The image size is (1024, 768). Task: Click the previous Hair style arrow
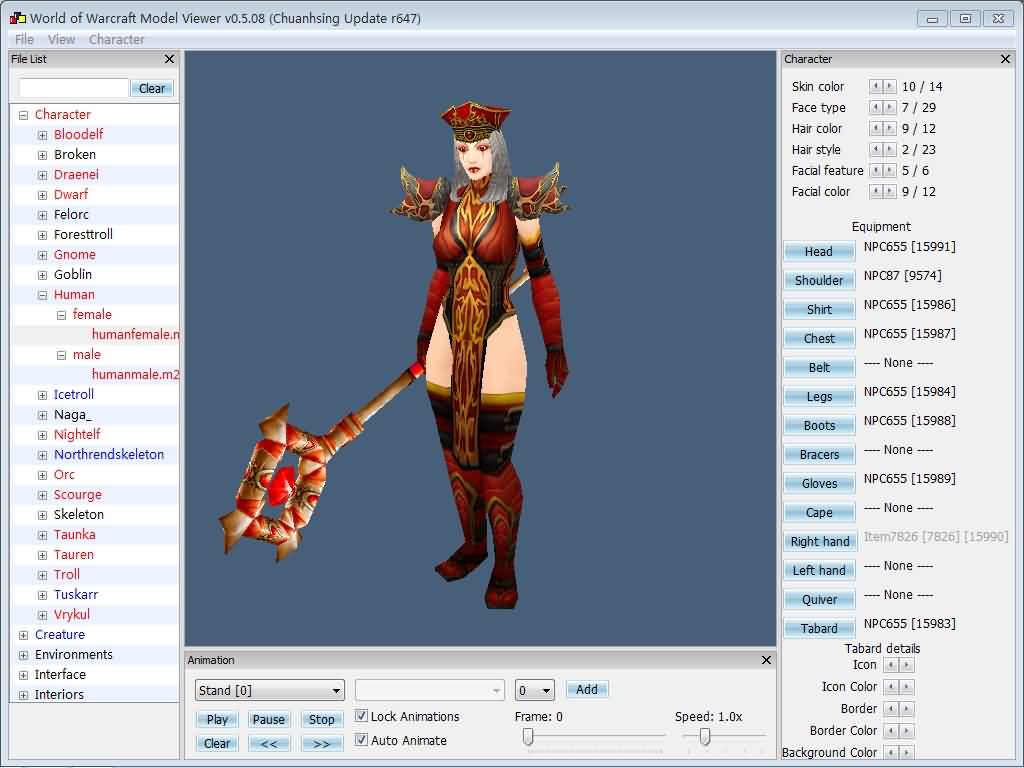pos(876,150)
